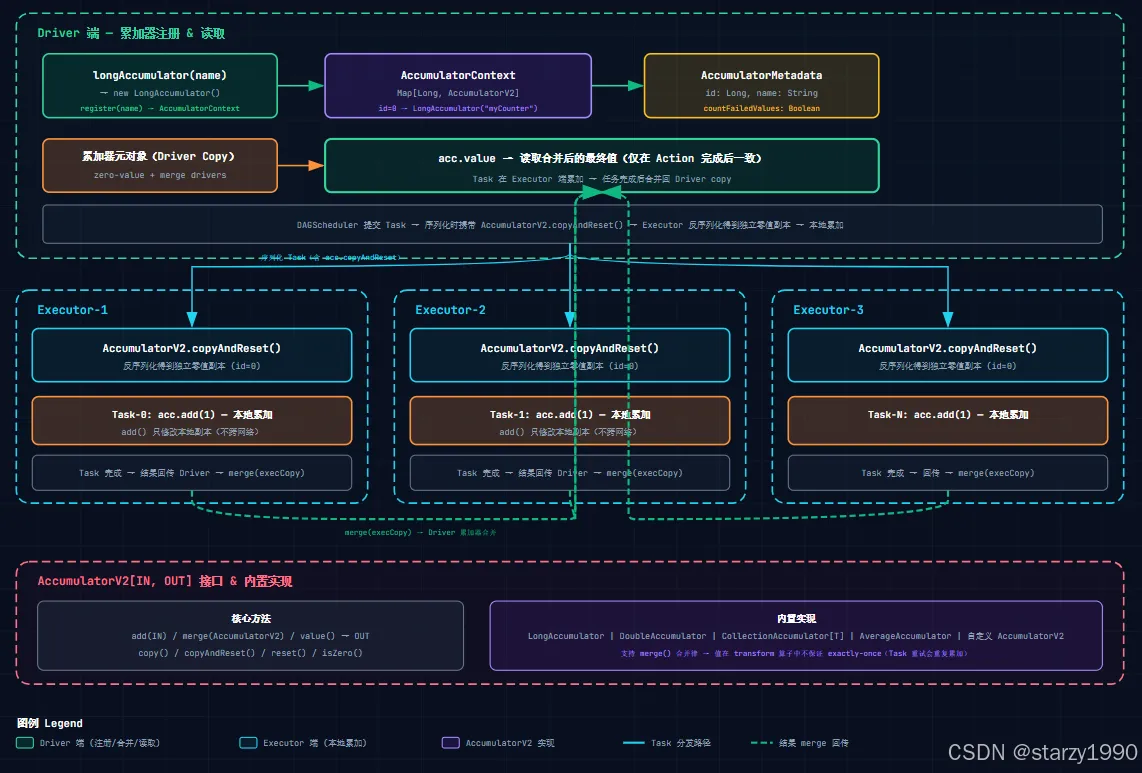Click the 'AccumulatorMetadata' title
1142x773 pixels.
click(761, 75)
